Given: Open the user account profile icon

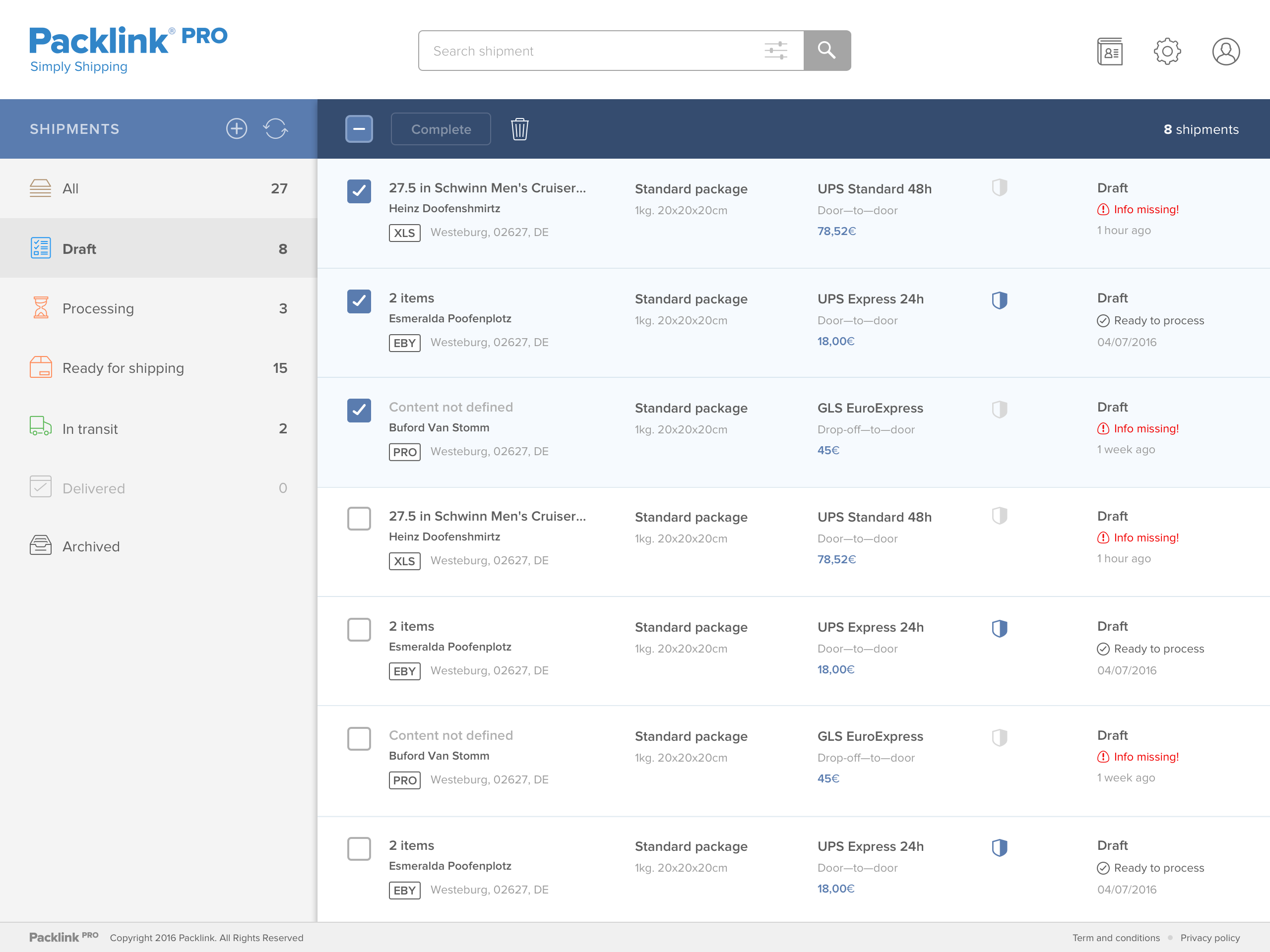Looking at the screenshot, I should pyautogui.click(x=1226, y=52).
